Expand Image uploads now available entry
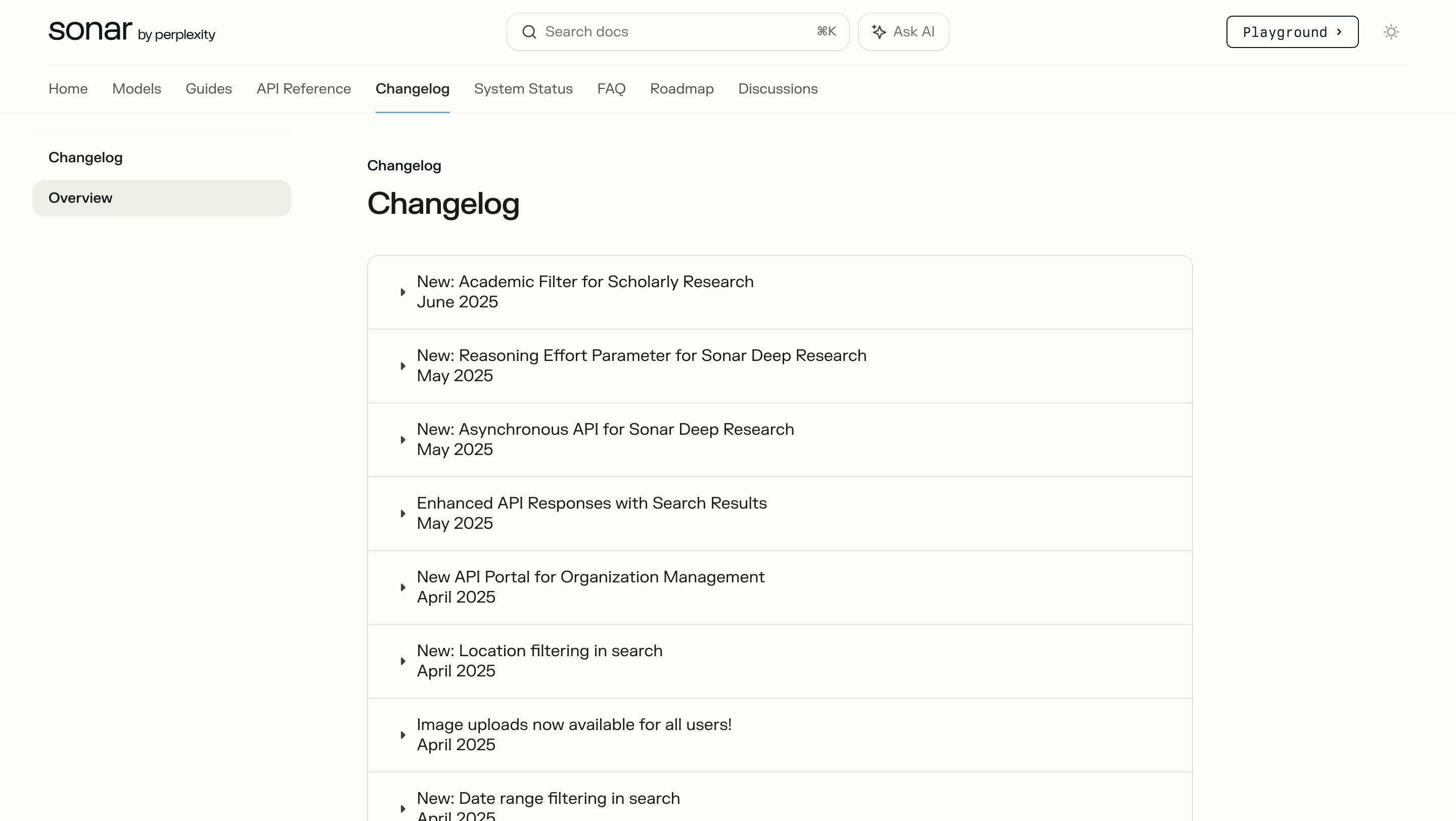This screenshot has height=821, width=1456. point(574,734)
